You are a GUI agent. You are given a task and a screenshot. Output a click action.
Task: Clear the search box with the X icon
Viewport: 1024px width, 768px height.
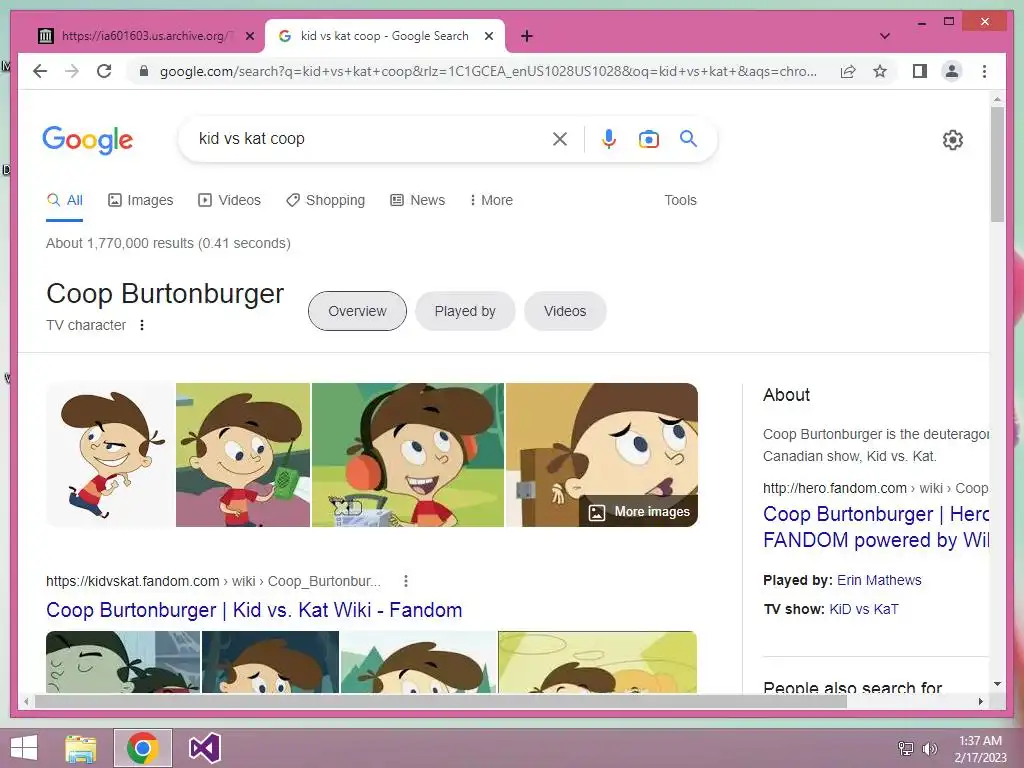(x=560, y=138)
